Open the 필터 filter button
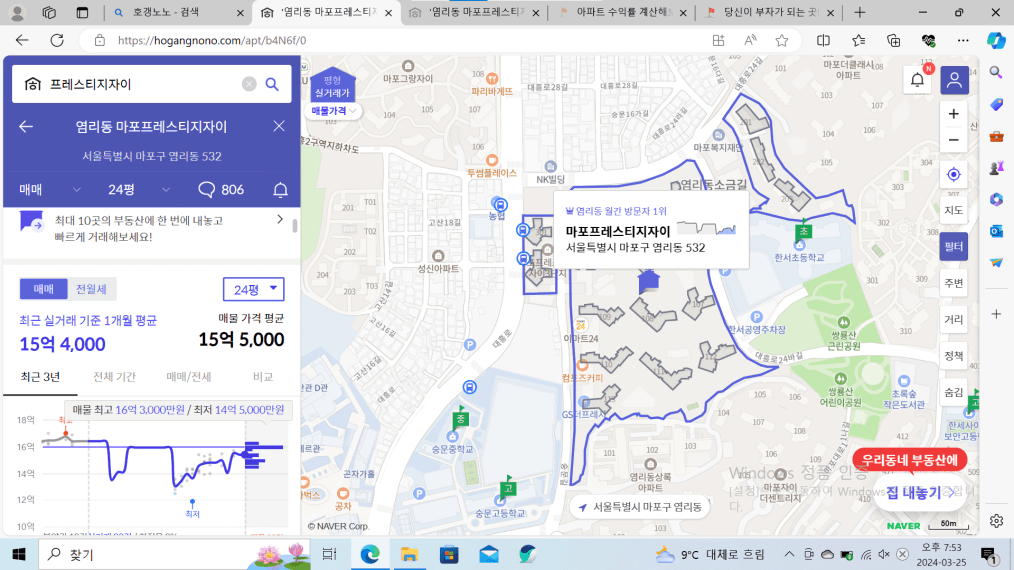This screenshot has height=570, width=1014. (954, 247)
